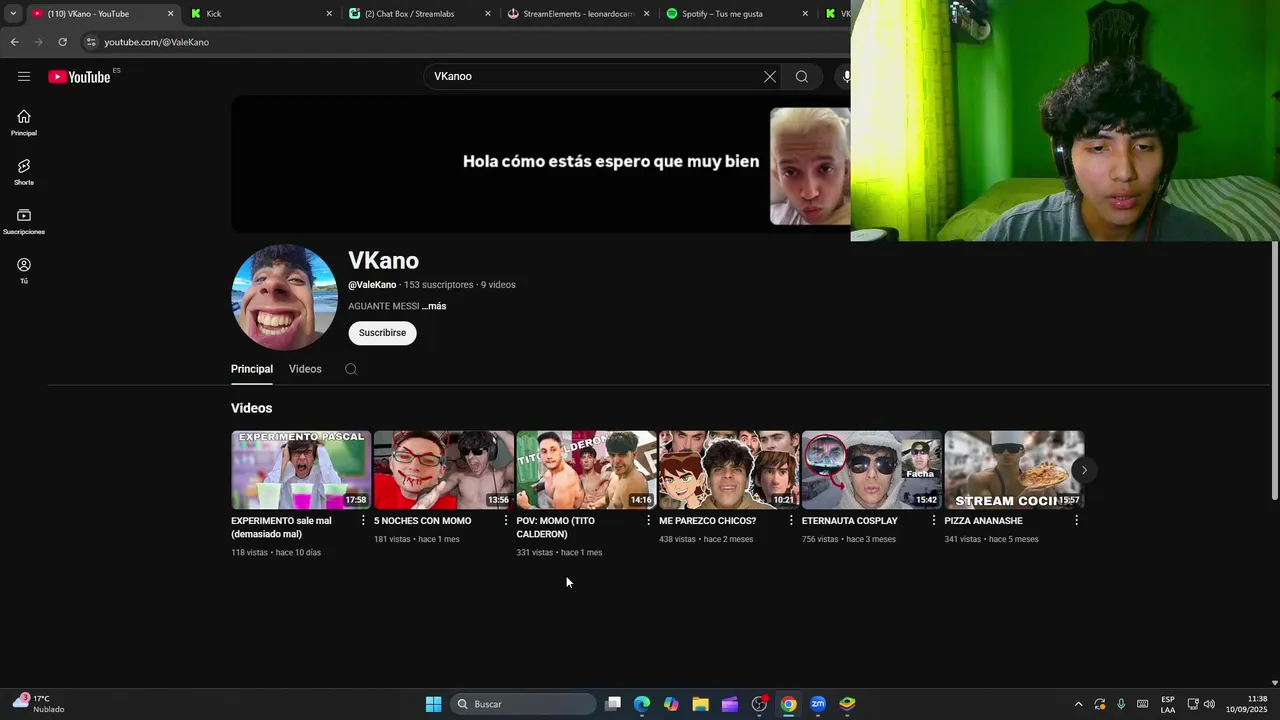Go back with browser back arrow
The image size is (1280, 720).
pyautogui.click(x=14, y=42)
